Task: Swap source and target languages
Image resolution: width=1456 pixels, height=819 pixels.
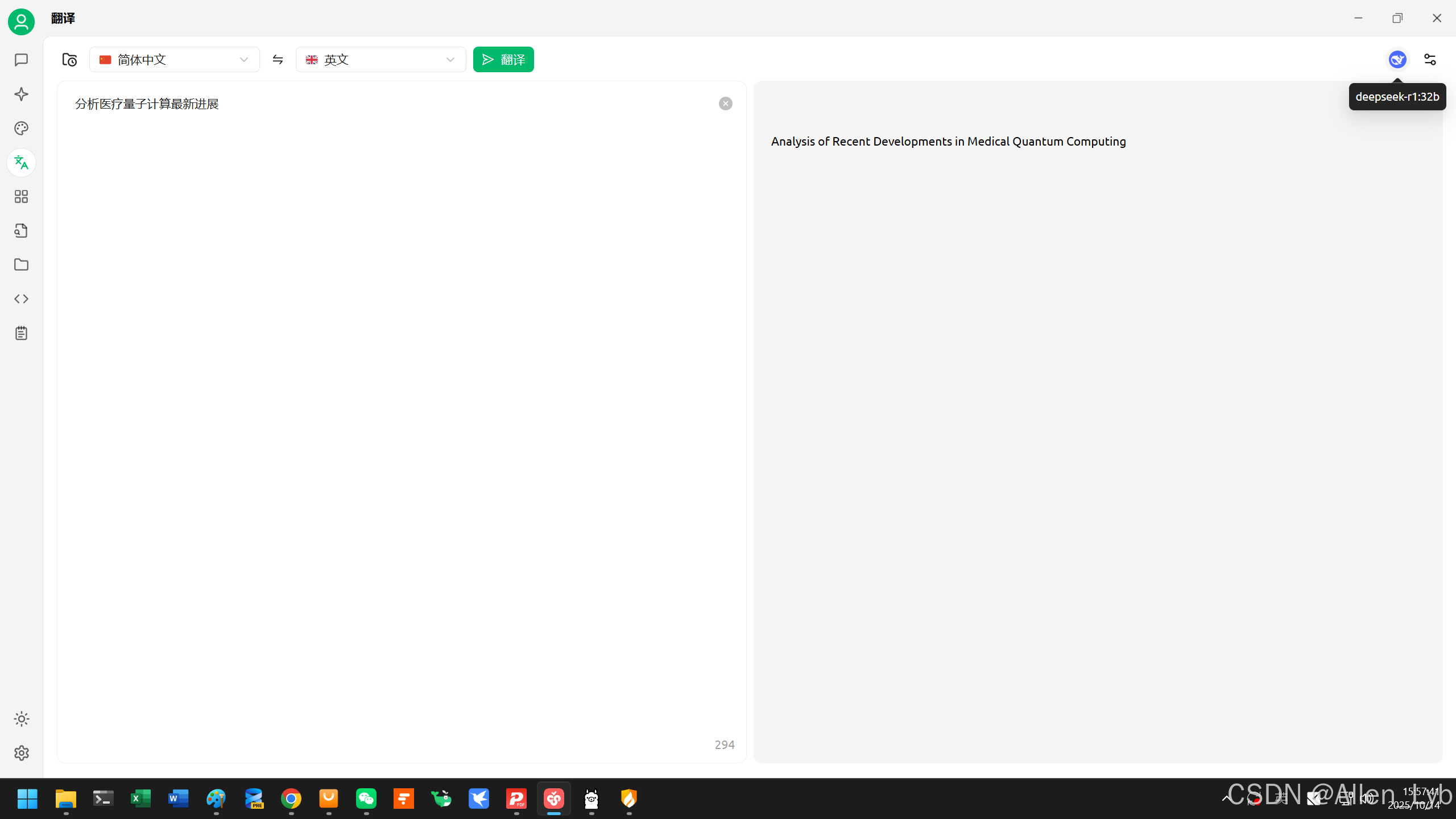Action: point(278,60)
